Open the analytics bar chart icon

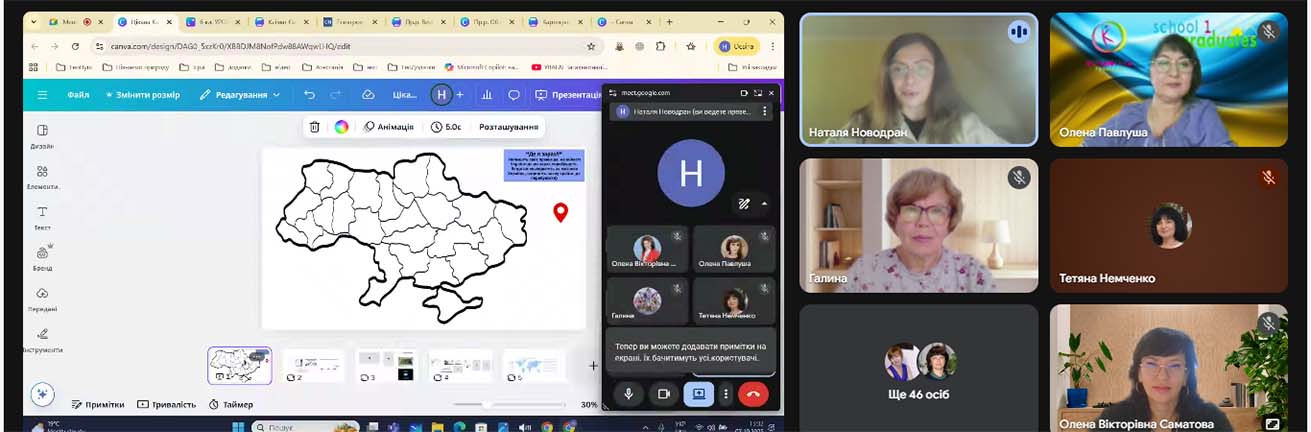(x=487, y=95)
